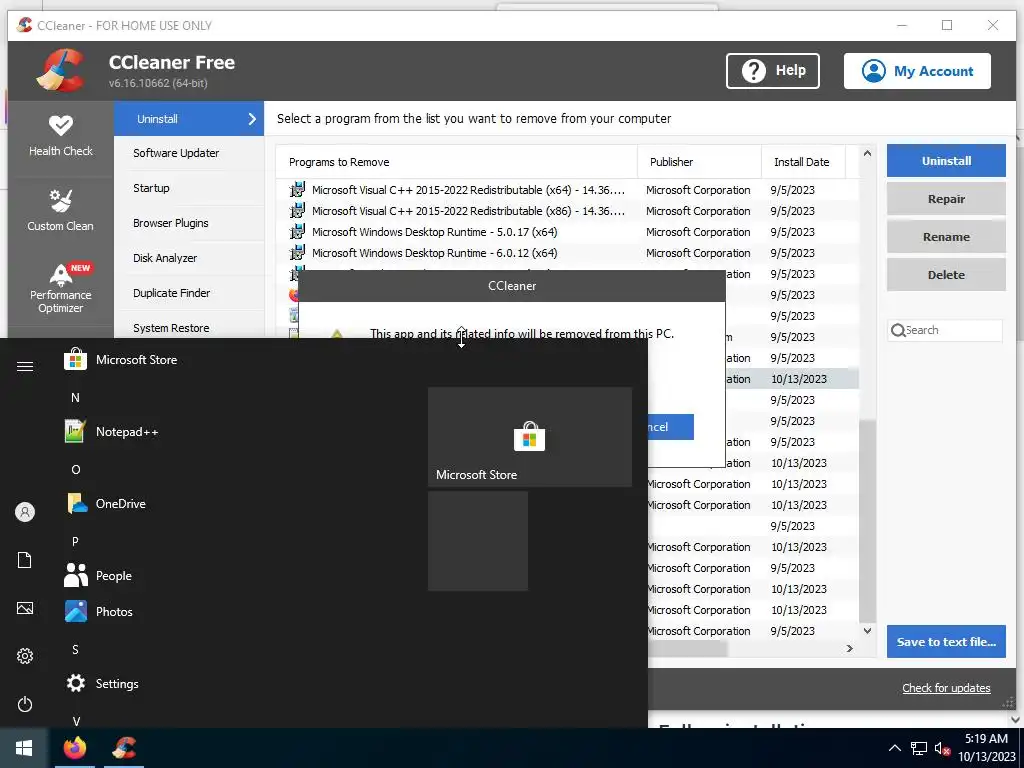
Task: Click the Delete button
Action: pyautogui.click(x=946, y=274)
